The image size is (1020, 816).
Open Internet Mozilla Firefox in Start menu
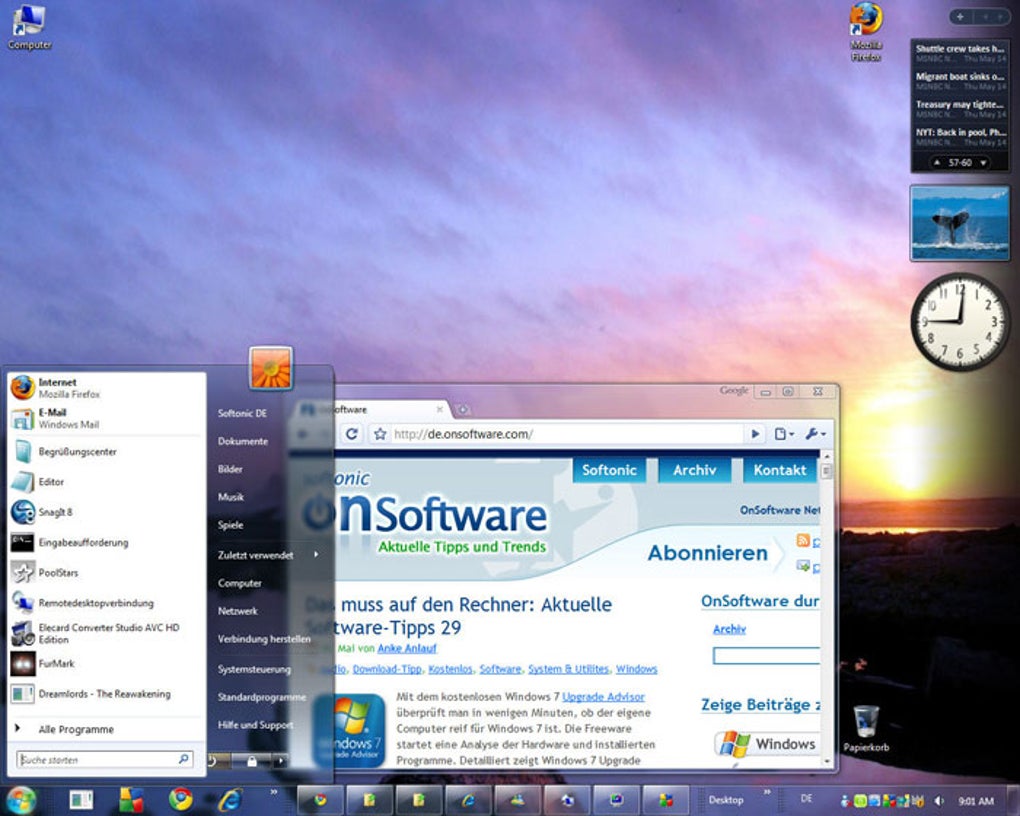(104, 388)
